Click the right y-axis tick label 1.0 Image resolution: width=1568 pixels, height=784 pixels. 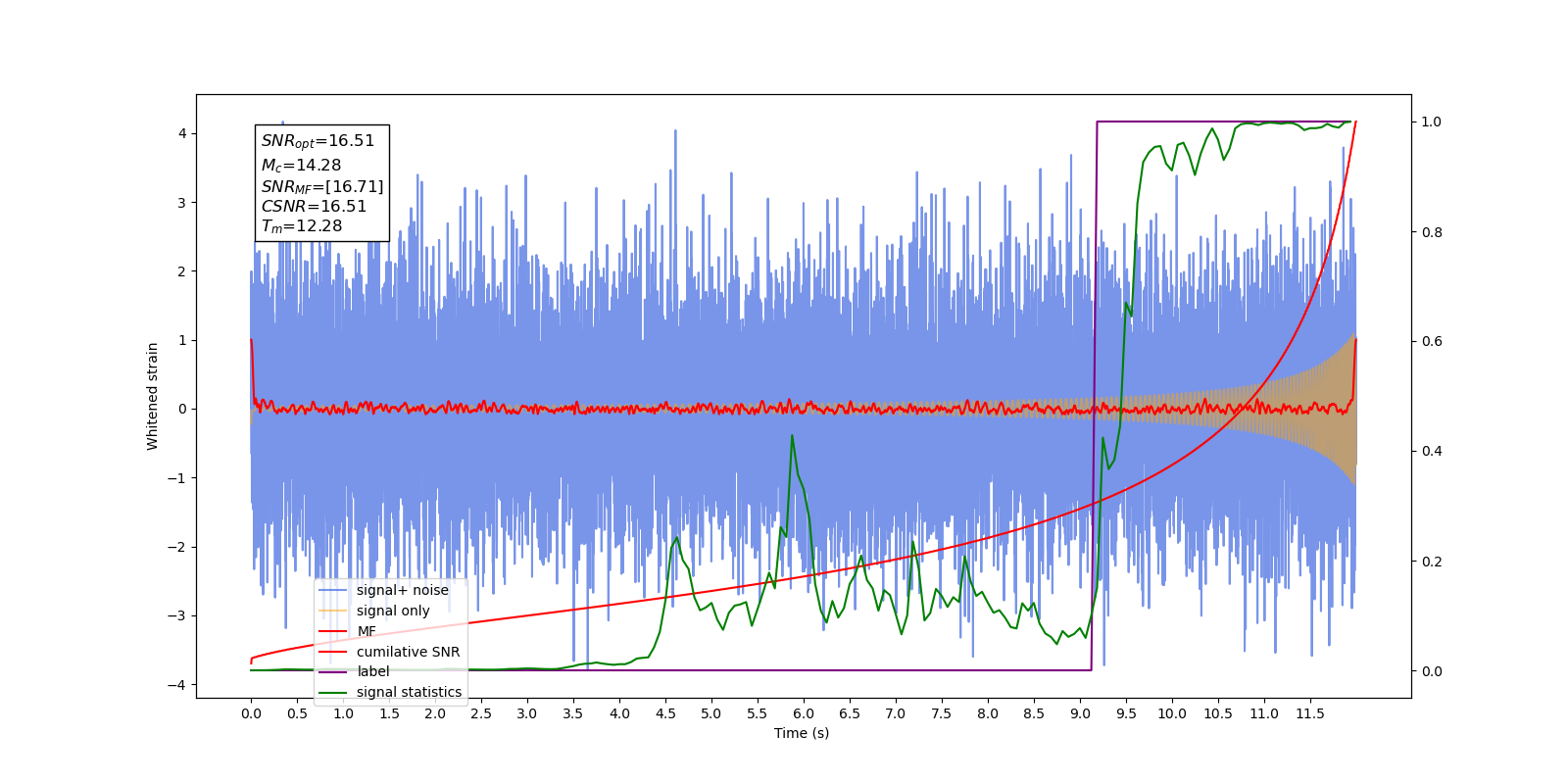click(x=1432, y=122)
